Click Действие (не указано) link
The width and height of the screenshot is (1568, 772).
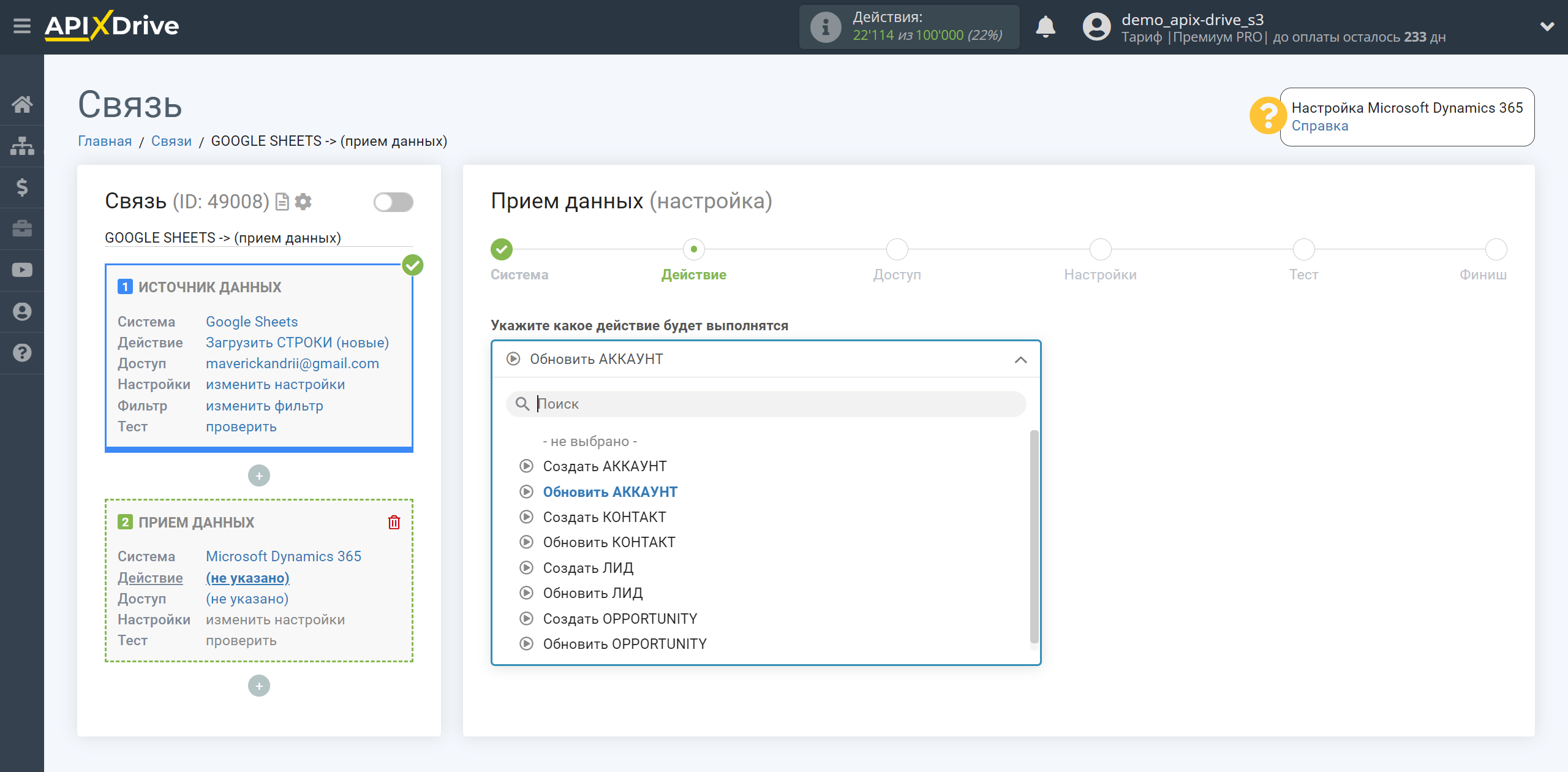[247, 578]
